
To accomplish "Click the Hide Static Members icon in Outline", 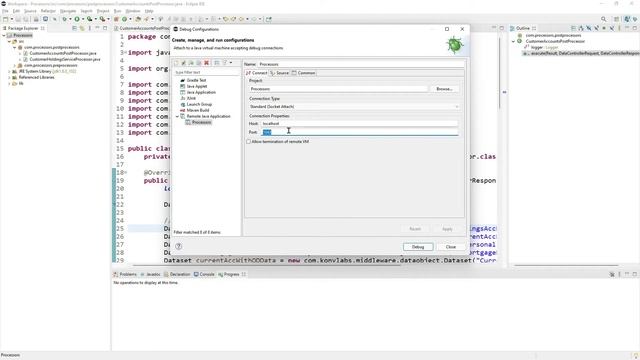I will tap(596, 28).
